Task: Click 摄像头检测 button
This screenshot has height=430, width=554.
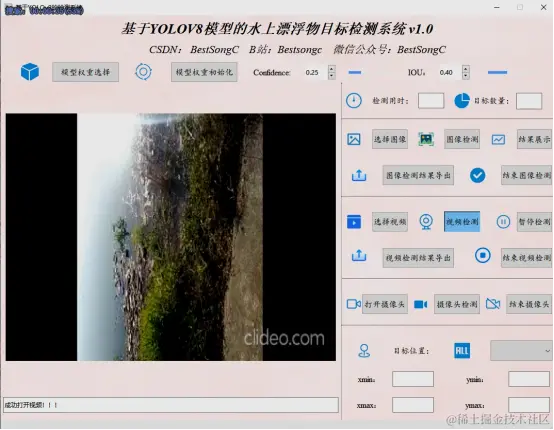Action: click(457, 304)
